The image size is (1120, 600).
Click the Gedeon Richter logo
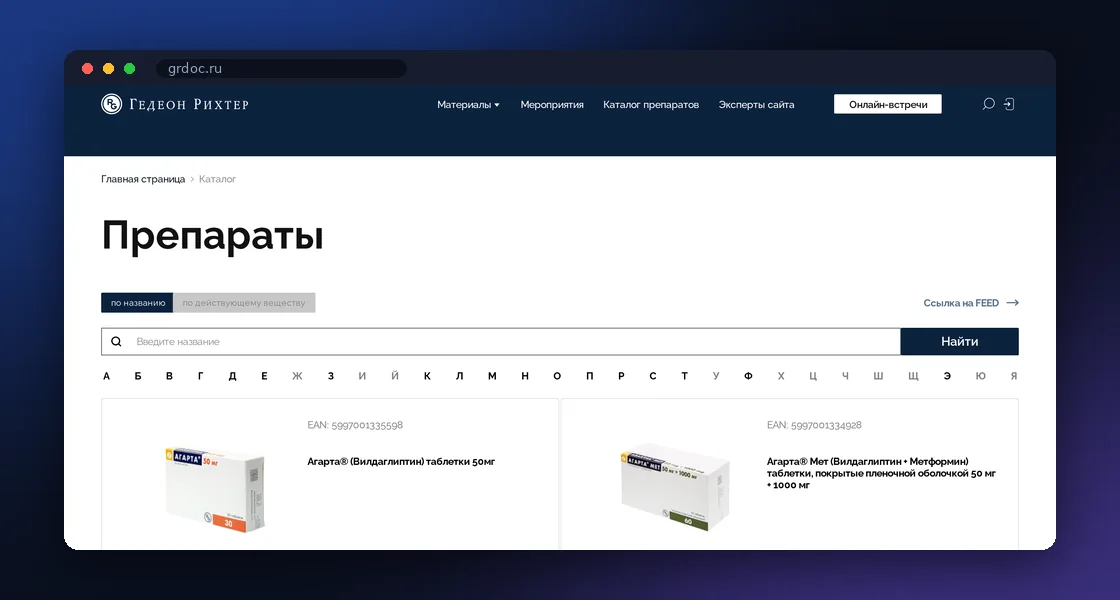(x=175, y=104)
